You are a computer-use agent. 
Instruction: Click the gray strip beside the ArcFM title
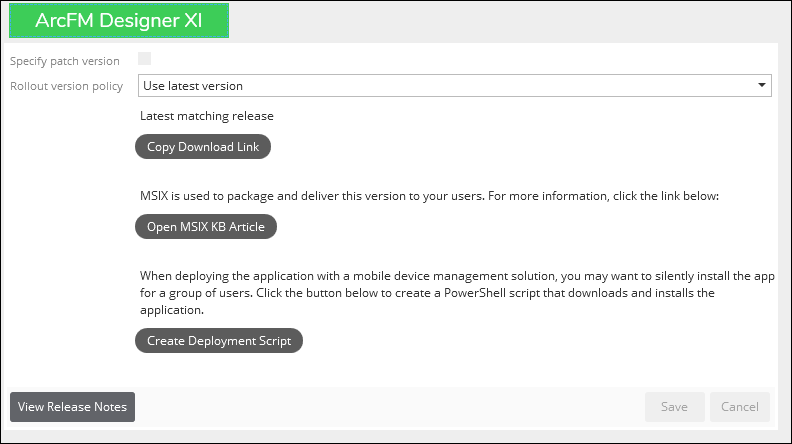coord(509,21)
